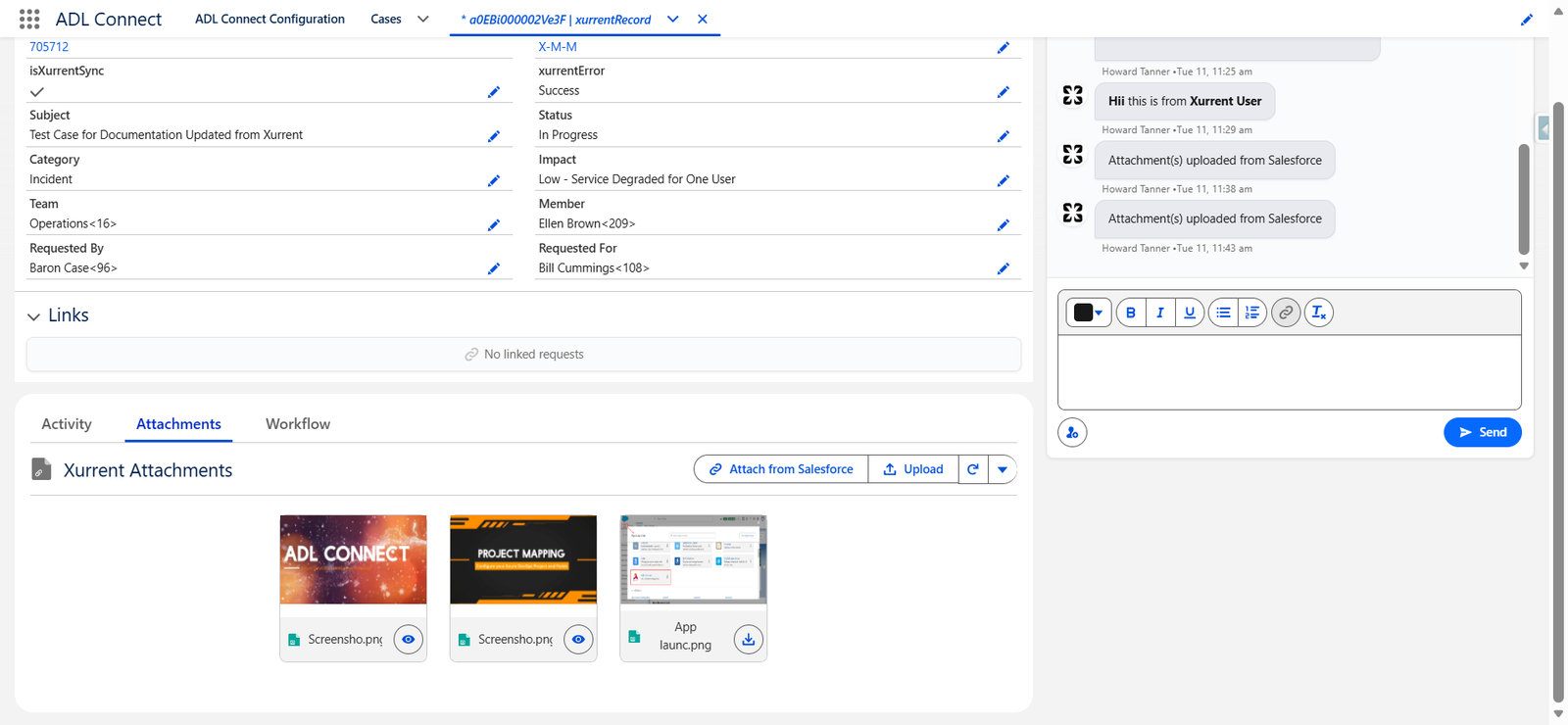Click the Status value 'In Progress'
The image size is (1568, 725).
(567, 135)
